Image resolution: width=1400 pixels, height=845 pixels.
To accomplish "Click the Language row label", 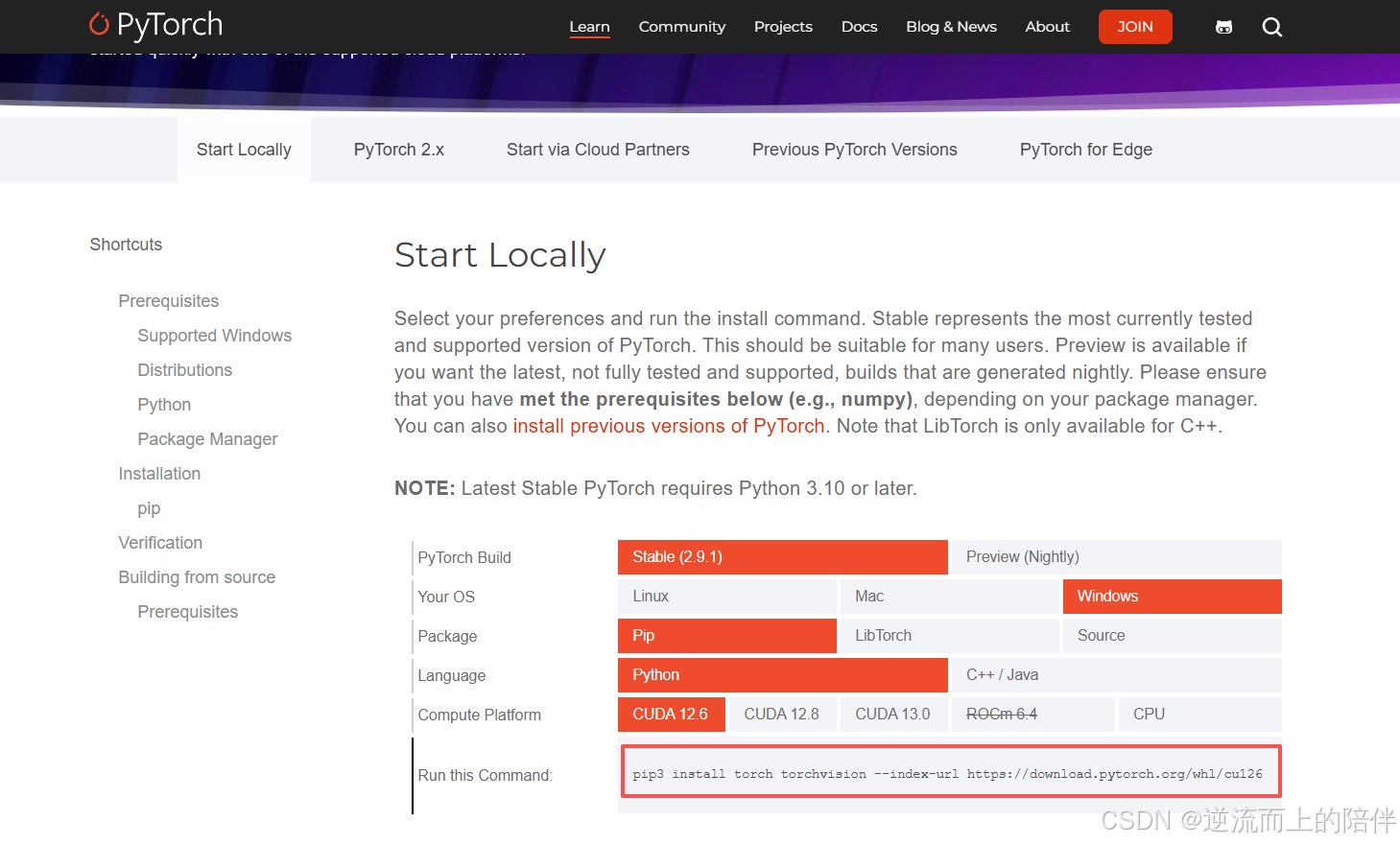I will pyautogui.click(x=452, y=676).
